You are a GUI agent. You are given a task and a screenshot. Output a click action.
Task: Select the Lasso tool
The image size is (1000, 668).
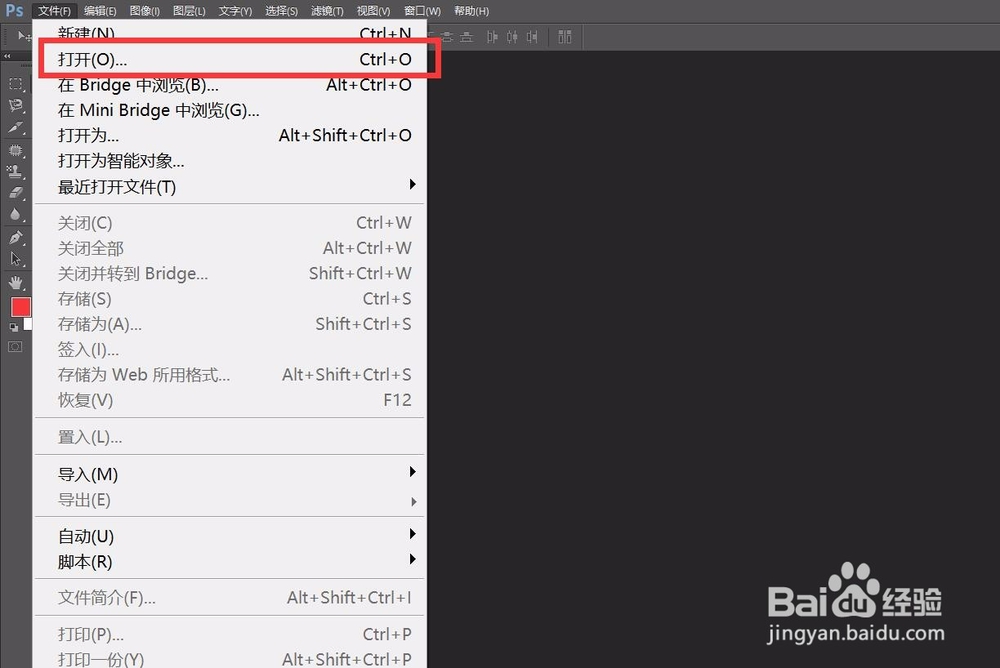pos(15,105)
